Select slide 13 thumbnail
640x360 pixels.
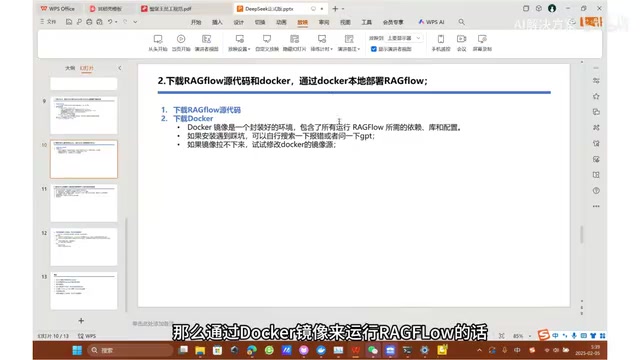coord(84,291)
